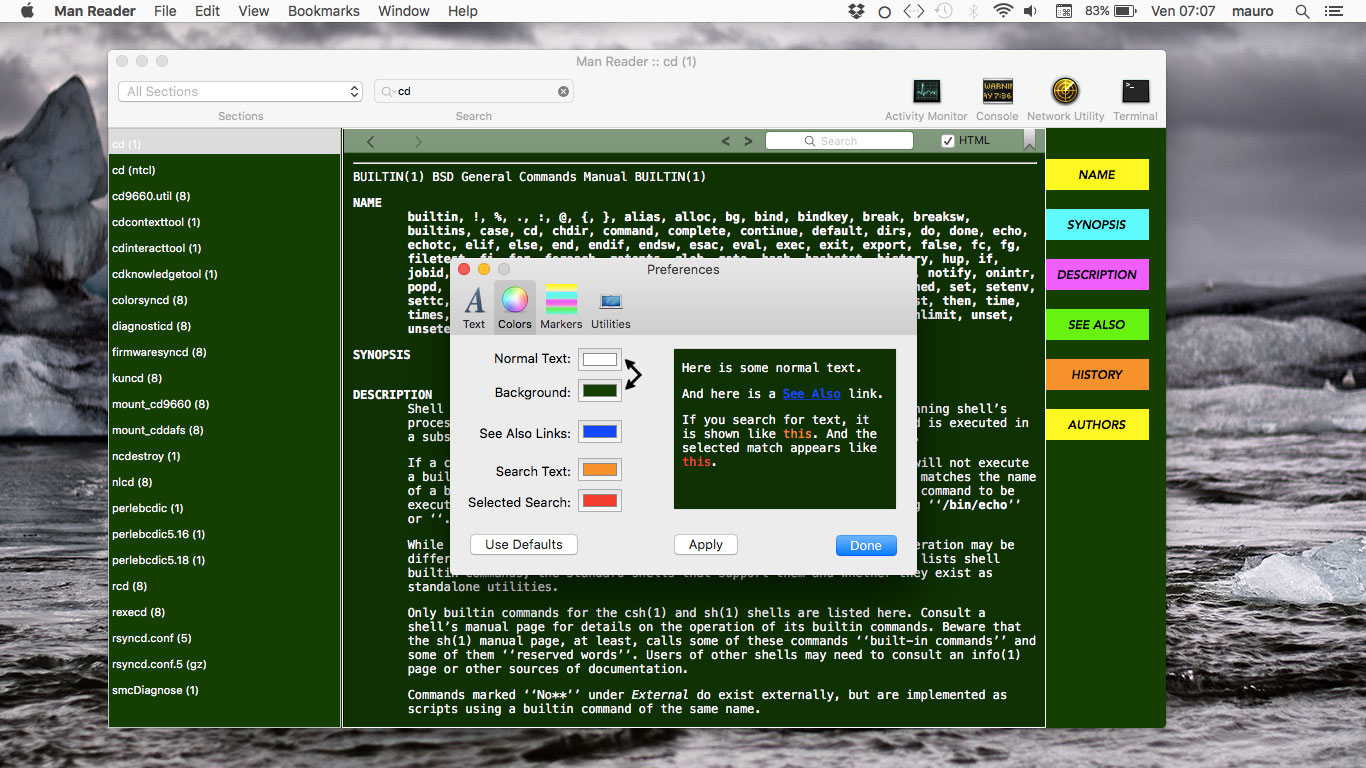
Task: Click the See Also preview link
Action: coord(812,394)
